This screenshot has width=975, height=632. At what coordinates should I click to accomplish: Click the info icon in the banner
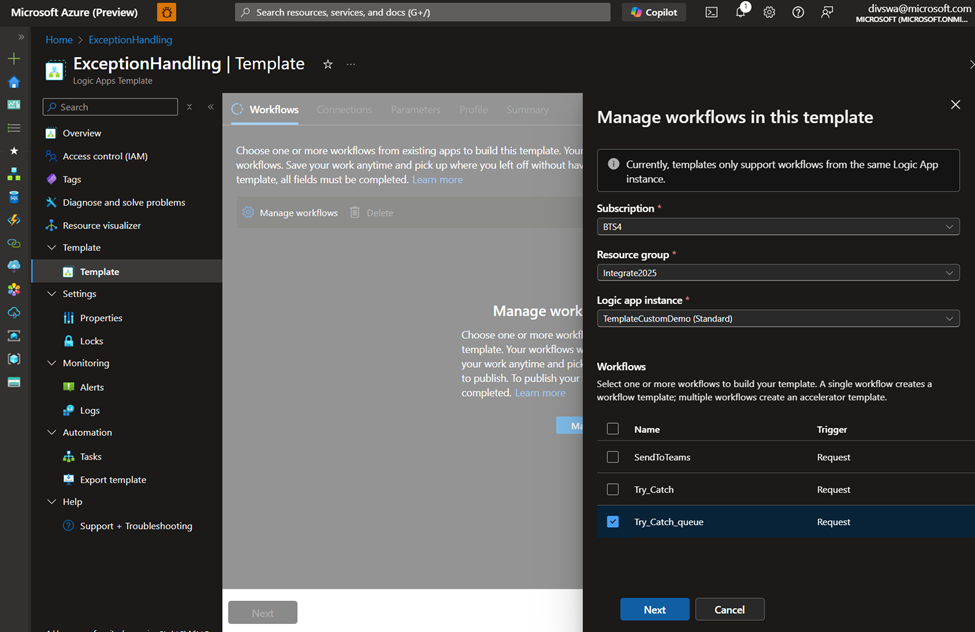tap(614, 164)
